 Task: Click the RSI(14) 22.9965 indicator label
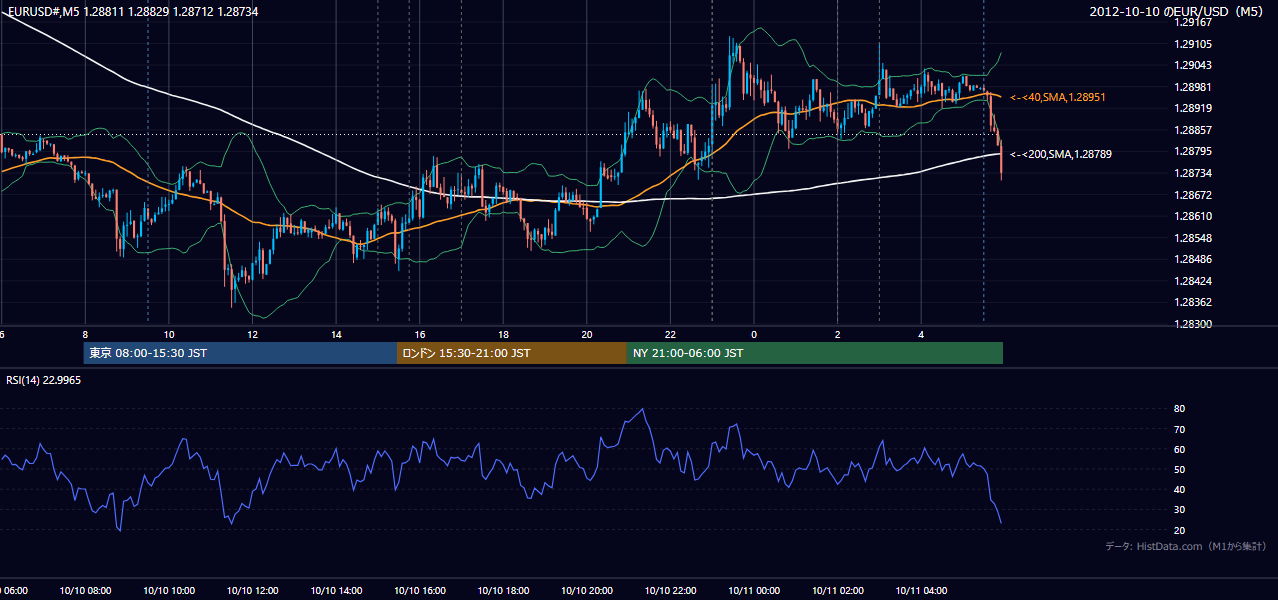[44, 380]
